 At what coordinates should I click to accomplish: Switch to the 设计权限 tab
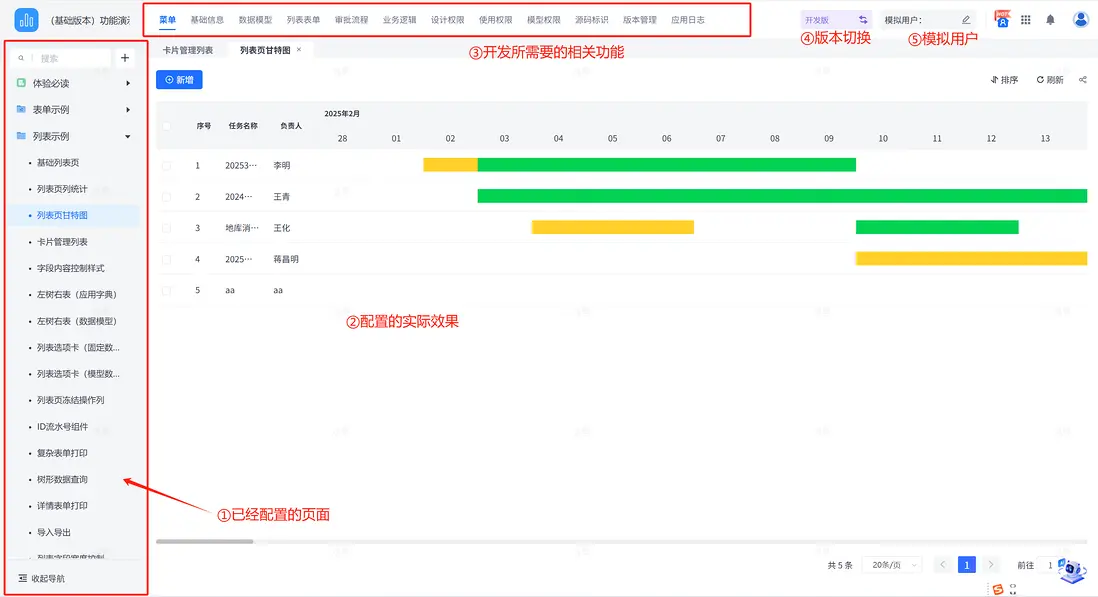(447, 20)
